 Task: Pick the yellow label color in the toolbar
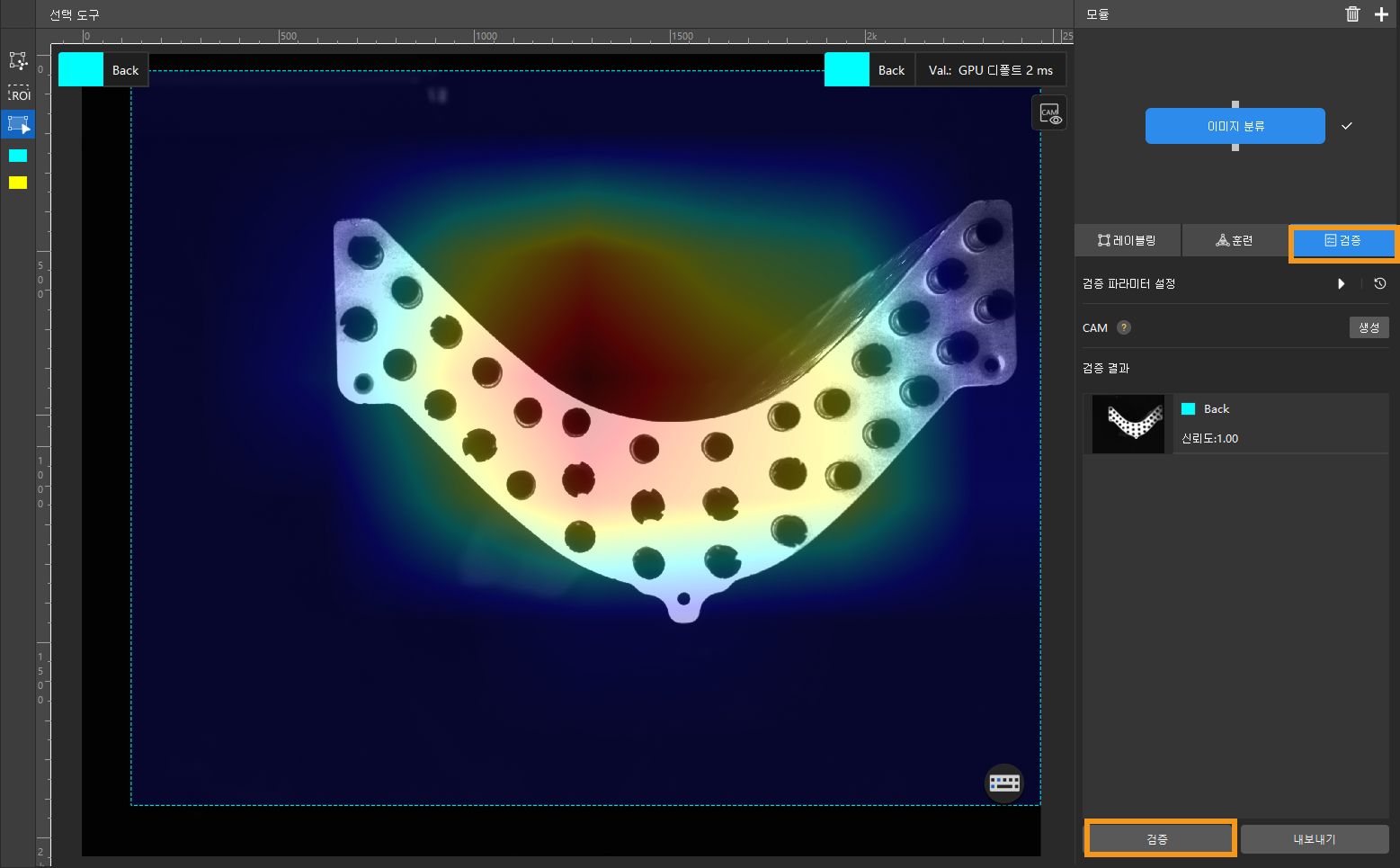pos(18,183)
